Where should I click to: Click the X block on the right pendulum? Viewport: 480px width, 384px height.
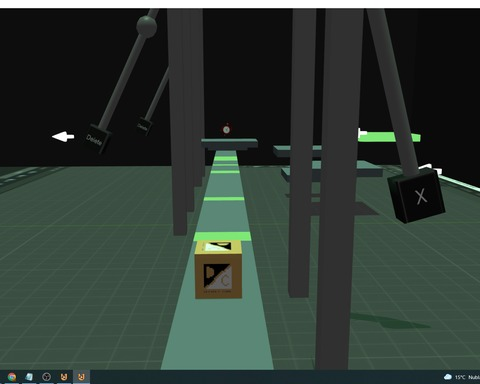click(x=417, y=196)
